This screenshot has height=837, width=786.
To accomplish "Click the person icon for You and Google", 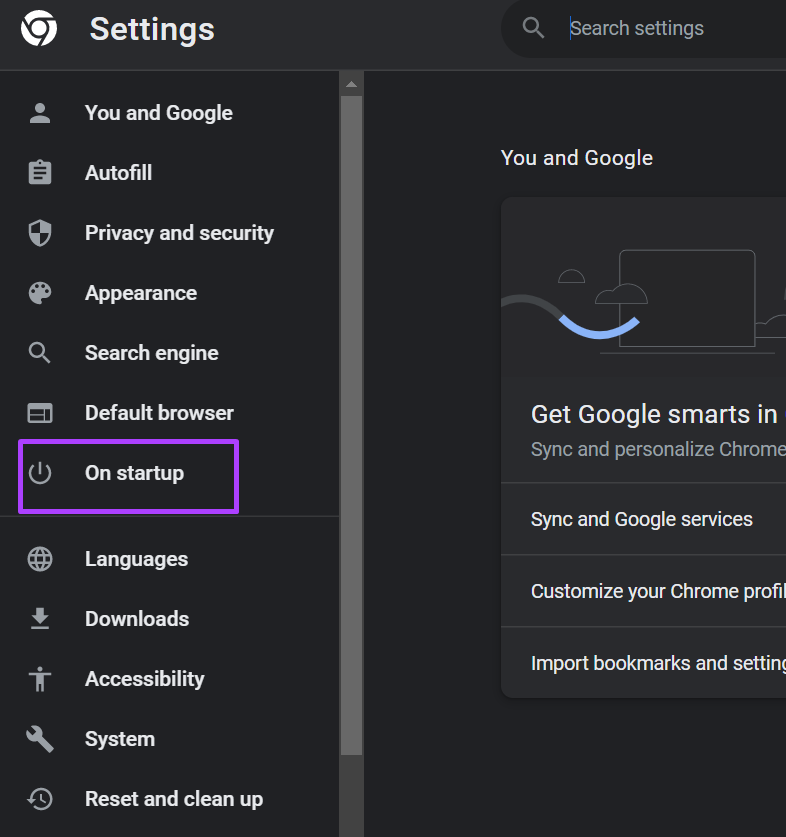I will point(40,113).
